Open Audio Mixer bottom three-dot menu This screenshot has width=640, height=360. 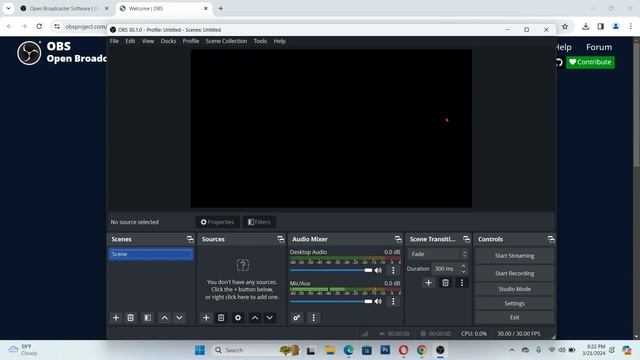(x=313, y=318)
